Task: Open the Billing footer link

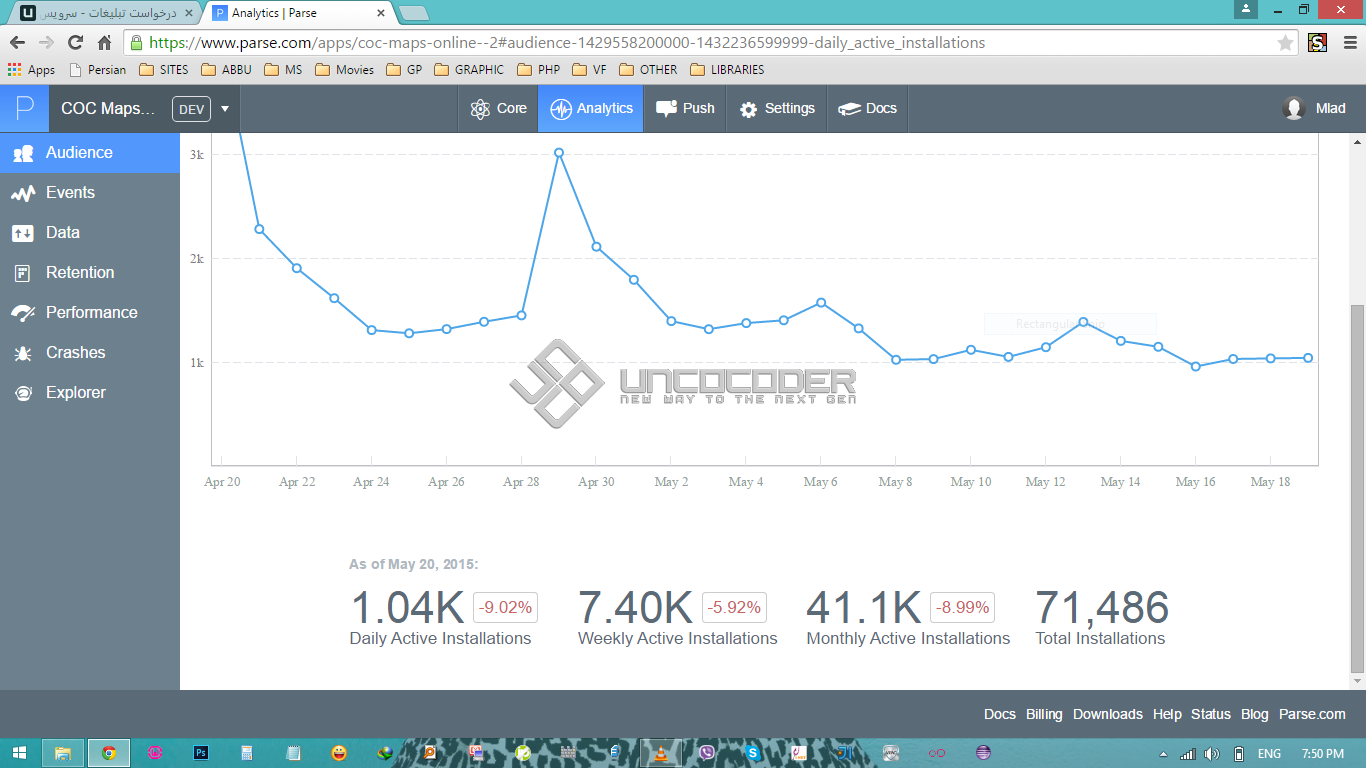Action: coord(1044,714)
